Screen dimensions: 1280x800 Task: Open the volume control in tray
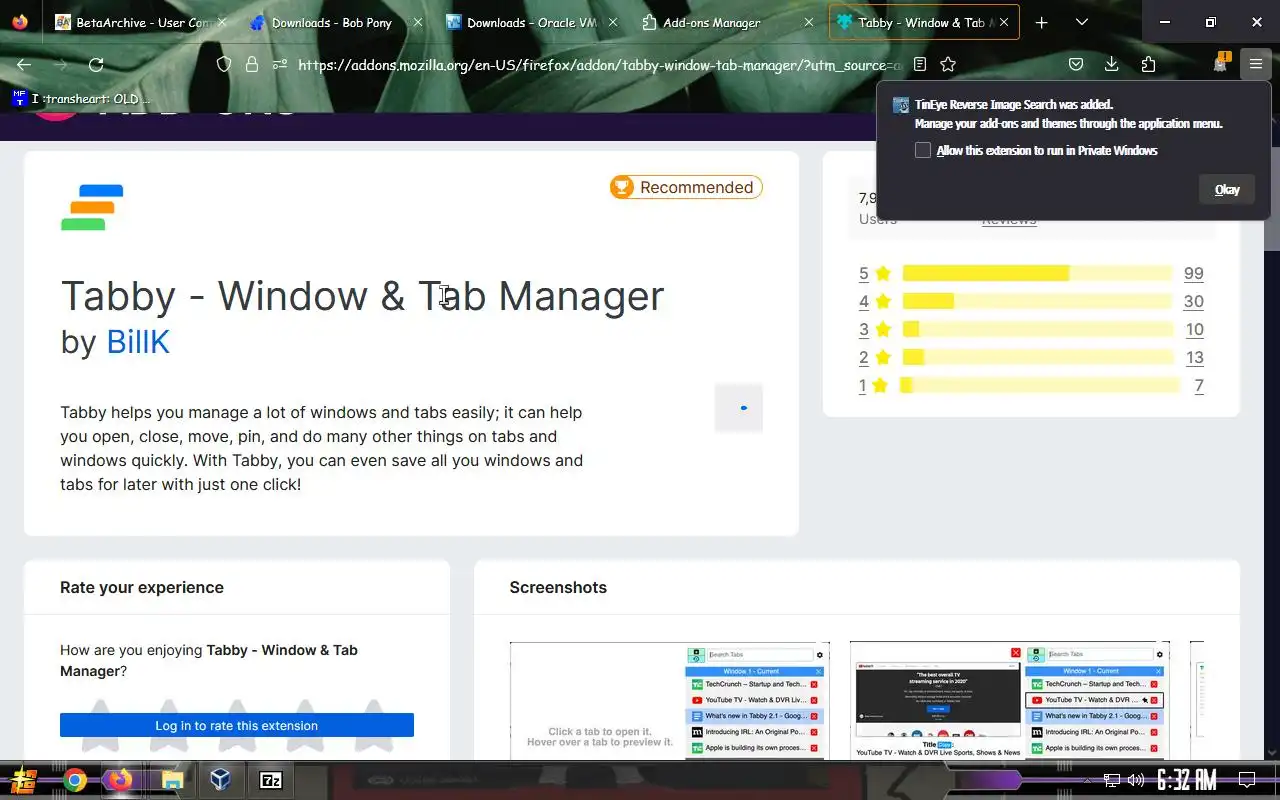[x=1136, y=780]
